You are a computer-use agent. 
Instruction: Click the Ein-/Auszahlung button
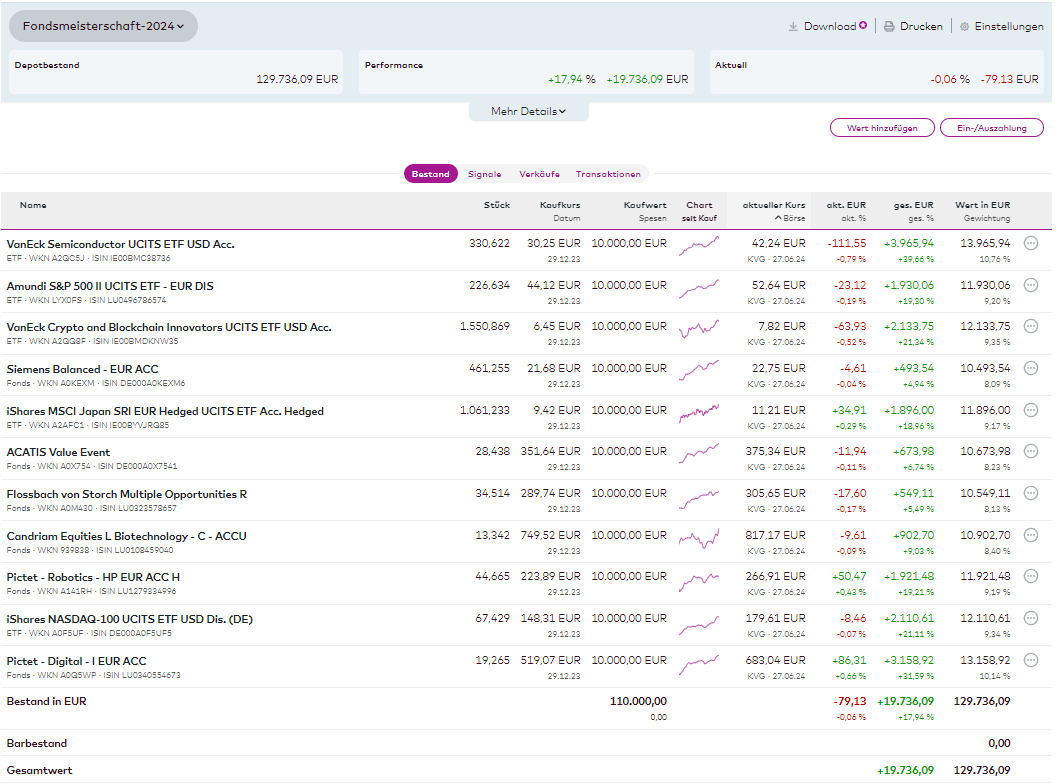(991, 128)
